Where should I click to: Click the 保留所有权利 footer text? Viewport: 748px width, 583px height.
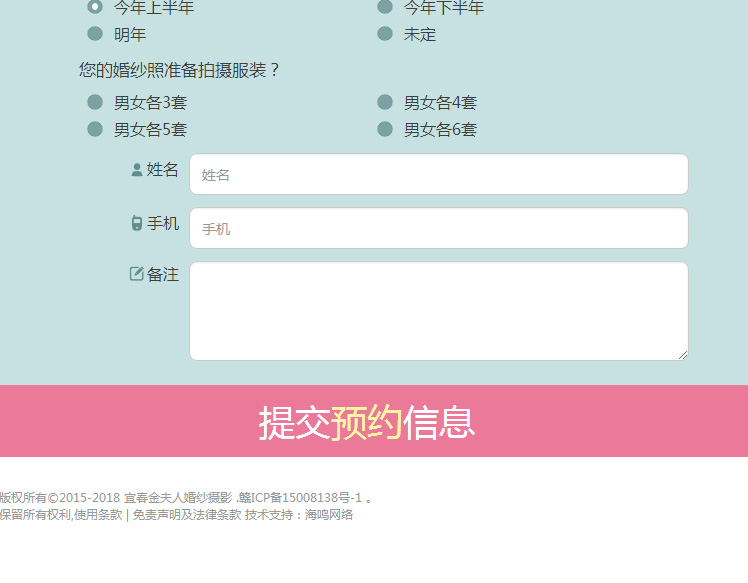click(36, 515)
